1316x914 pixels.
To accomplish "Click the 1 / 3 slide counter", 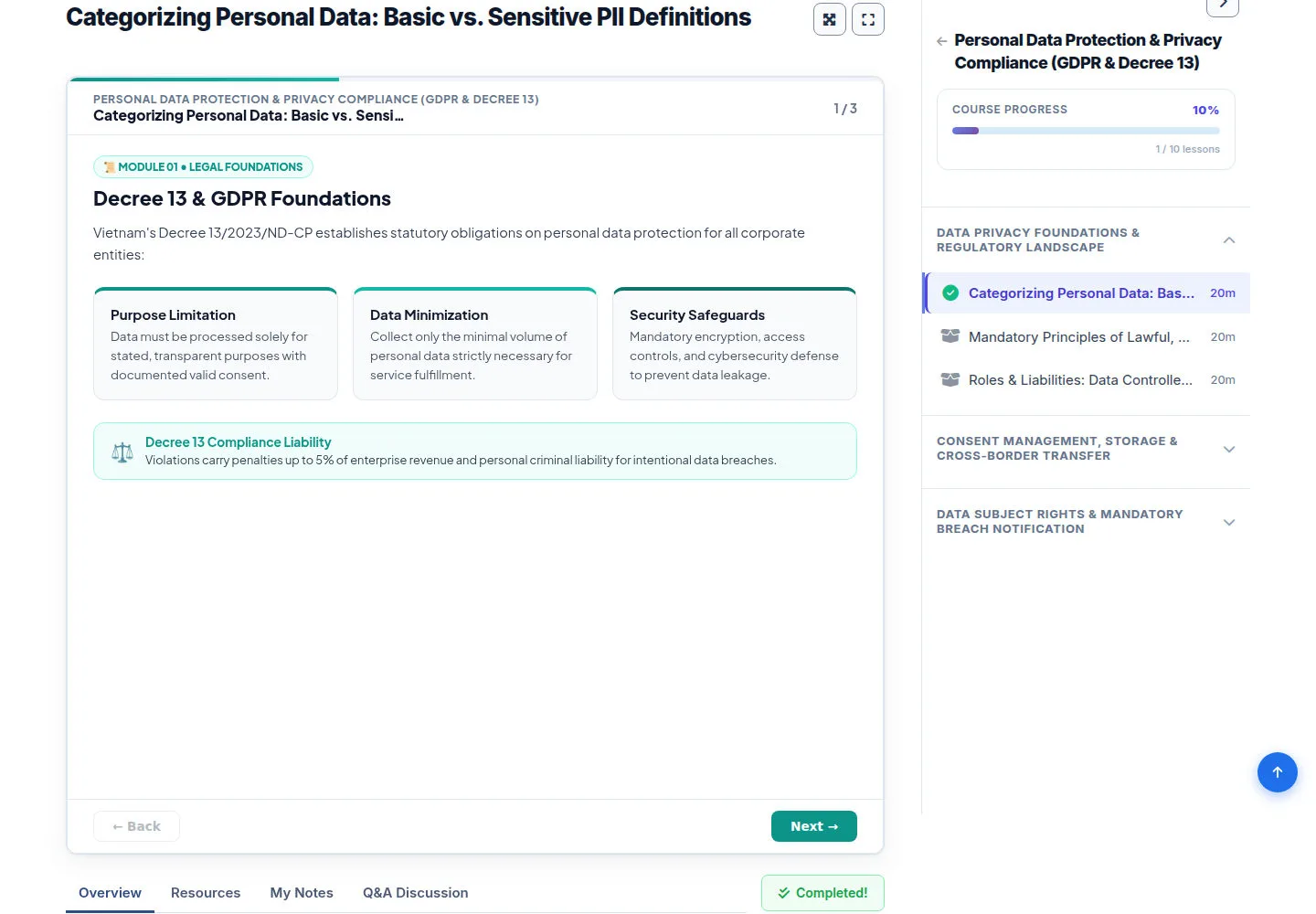I will (845, 109).
